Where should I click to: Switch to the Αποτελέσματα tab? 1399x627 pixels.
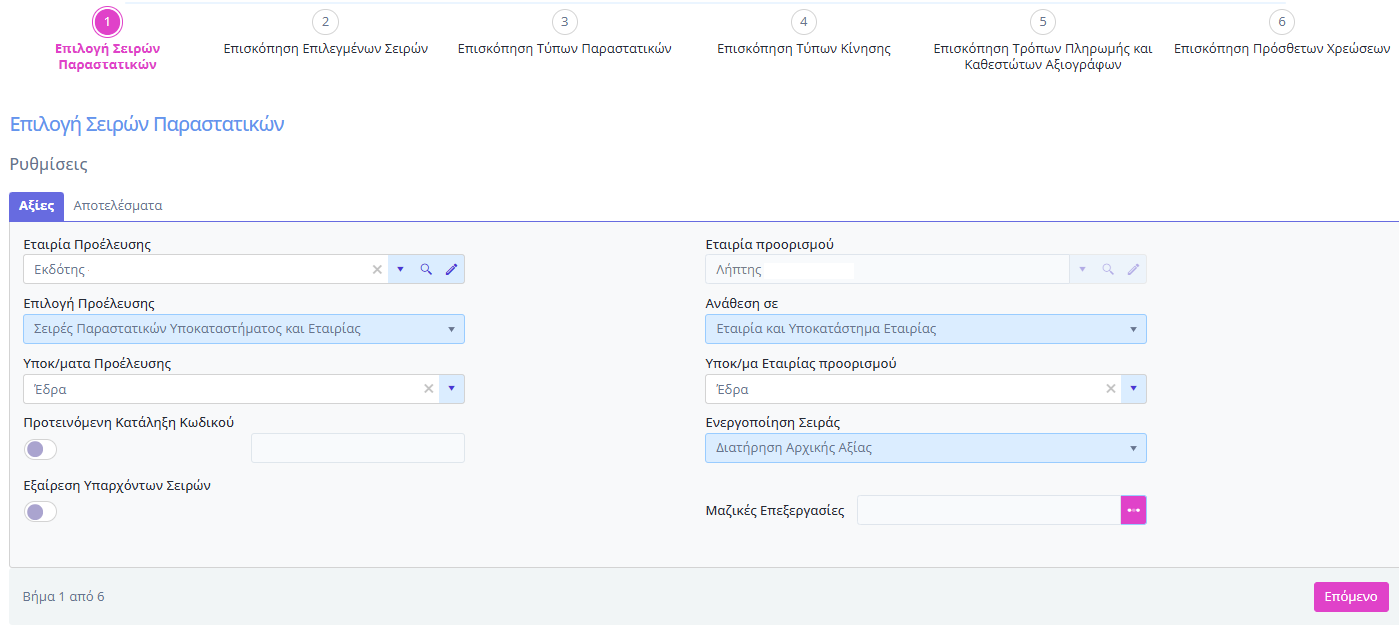tap(118, 205)
